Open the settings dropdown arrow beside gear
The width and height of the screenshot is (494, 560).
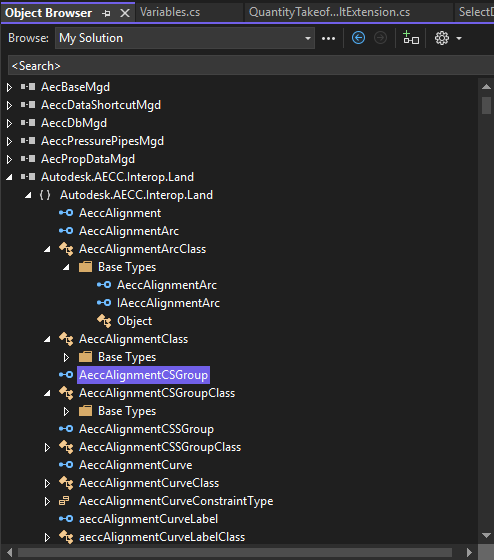tap(459, 38)
